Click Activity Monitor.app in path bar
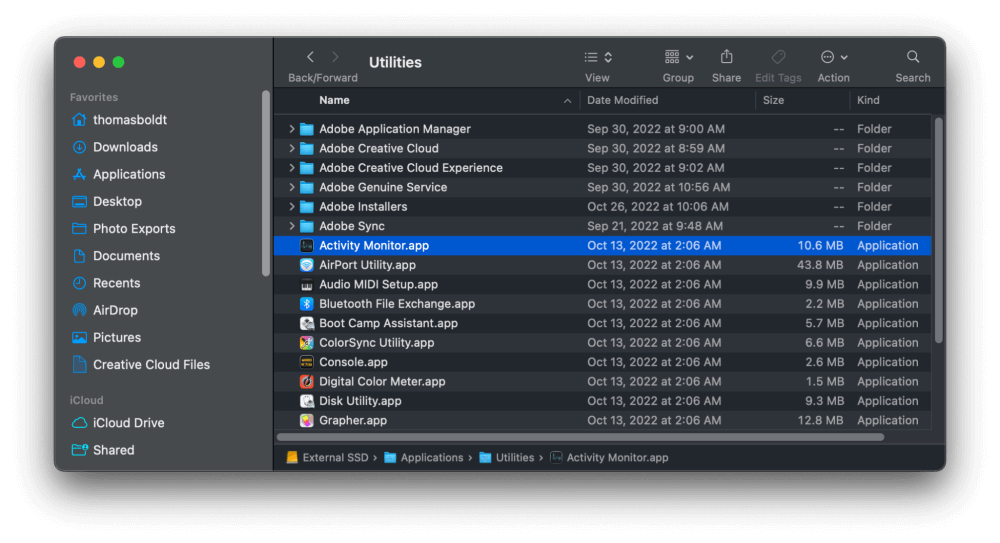The height and width of the screenshot is (543, 1000). coord(609,457)
